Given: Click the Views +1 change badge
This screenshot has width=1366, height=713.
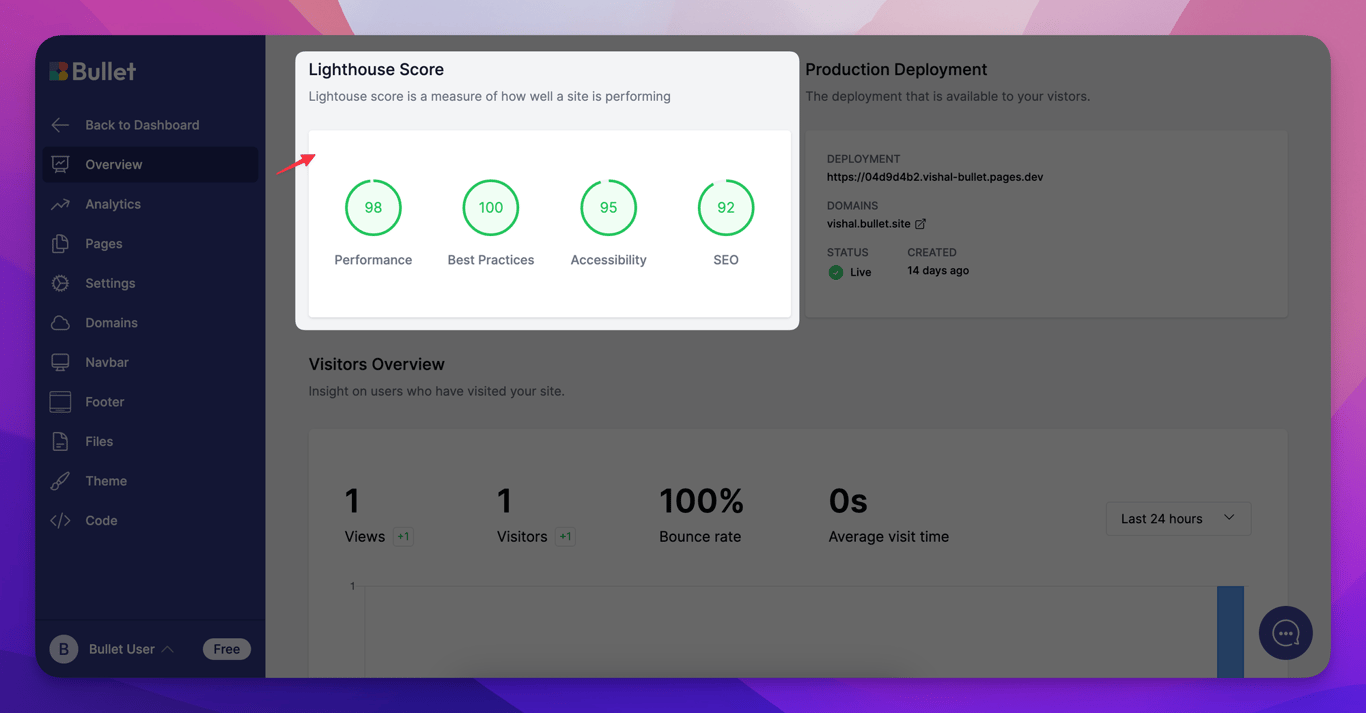Looking at the screenshot, I should coord(403,537).
